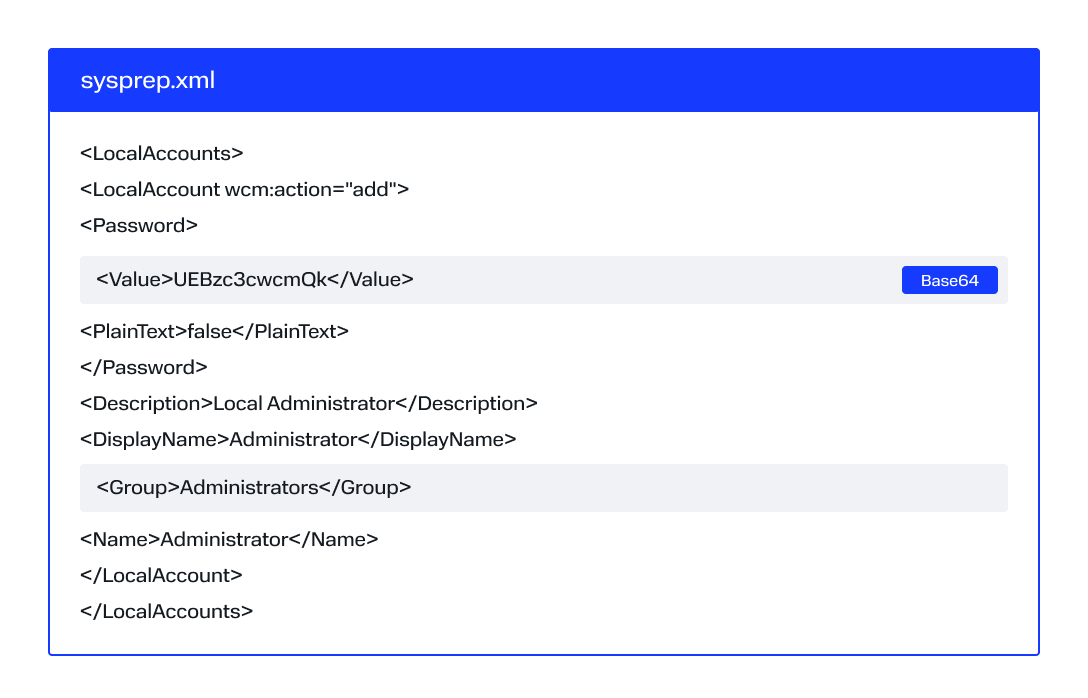
Task: Click the closing </Password> tag line
Action: tap(144, 368)
